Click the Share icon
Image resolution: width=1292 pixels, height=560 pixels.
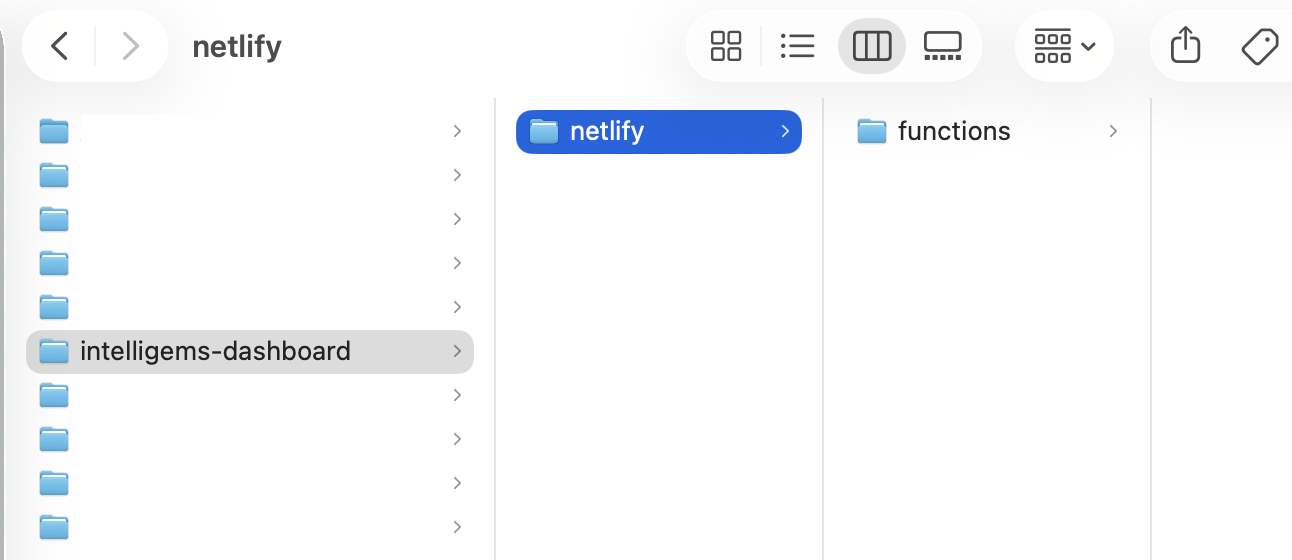(1185, 46)
